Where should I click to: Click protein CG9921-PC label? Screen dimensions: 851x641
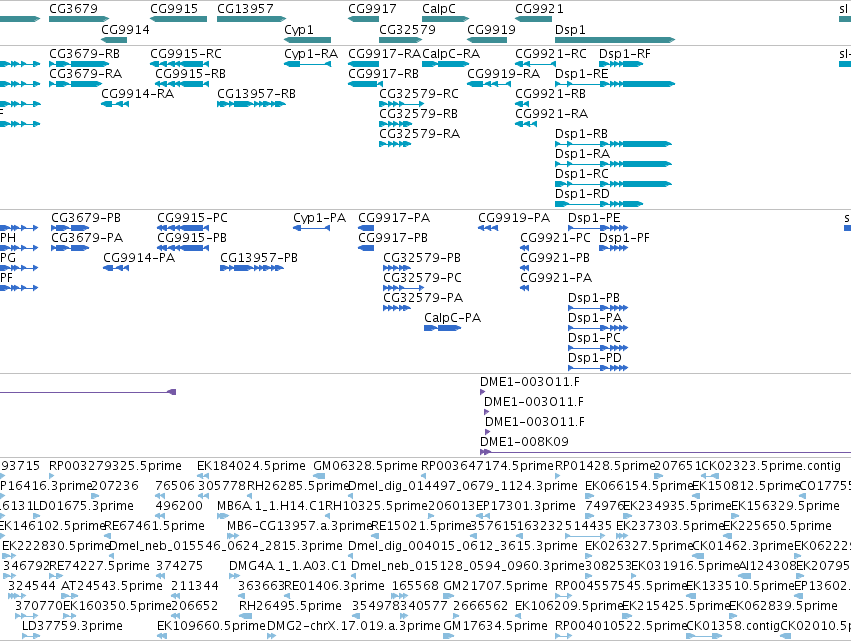(x=555, y=238)
